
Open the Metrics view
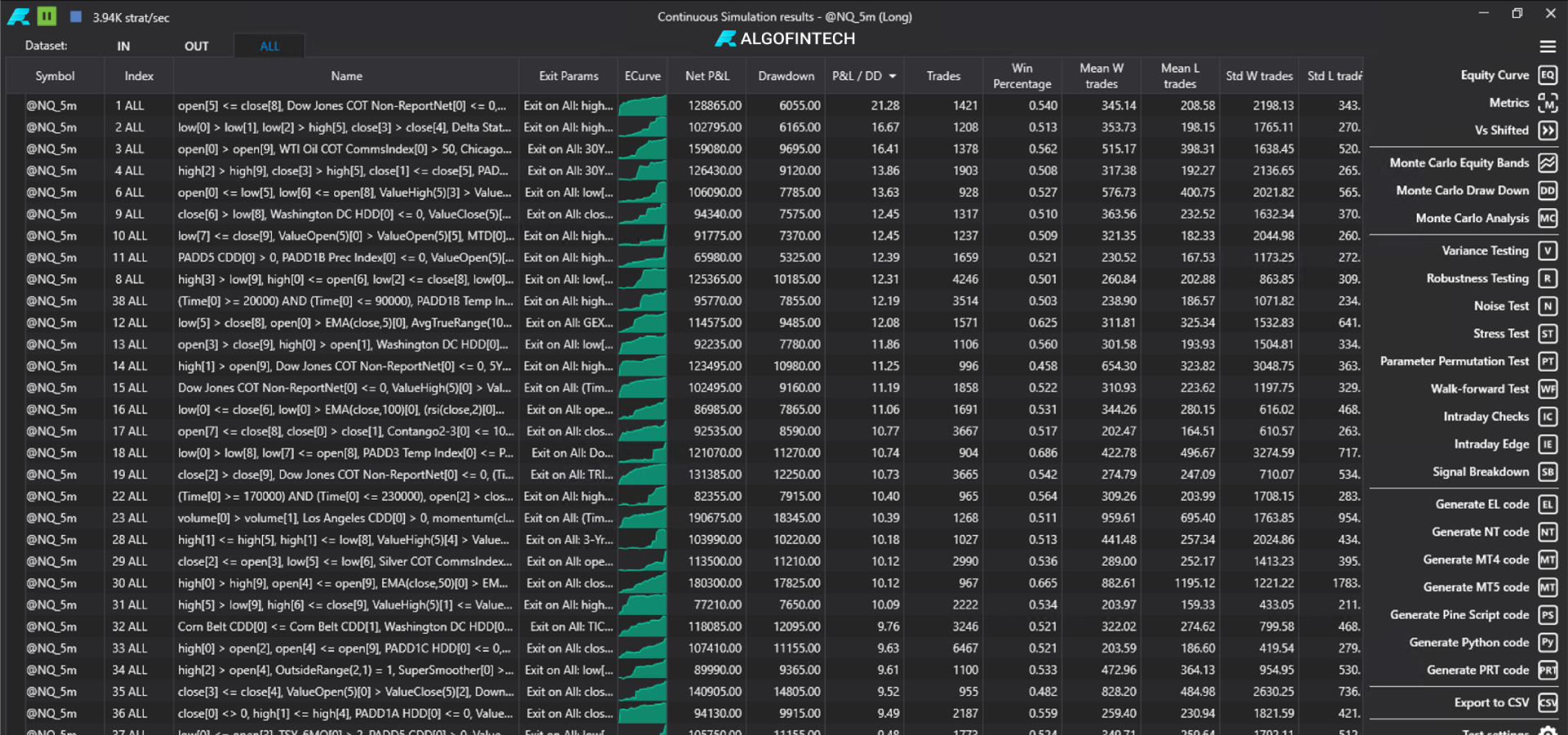[1508, 102]
